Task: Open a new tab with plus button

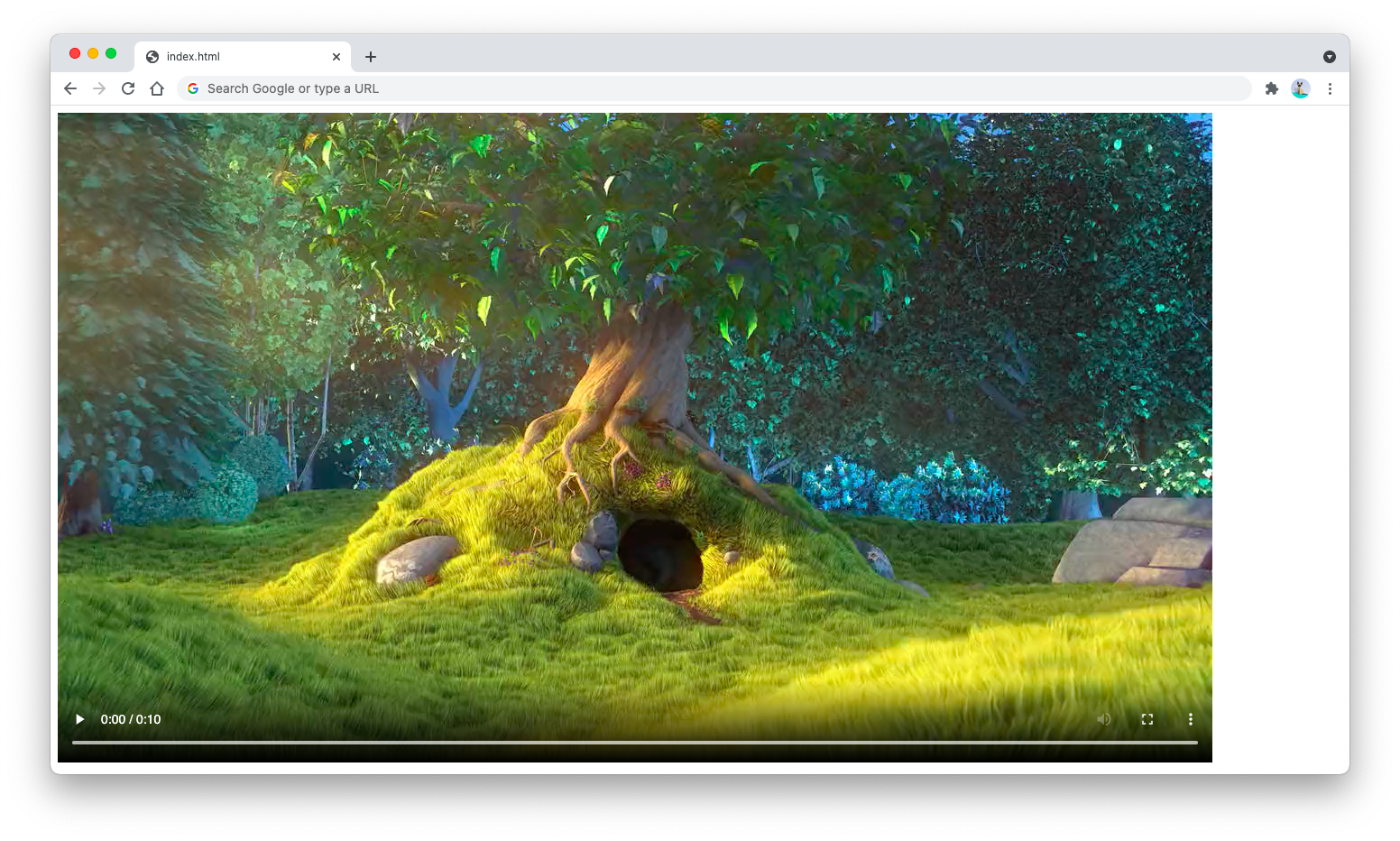Action: (371, 57)
